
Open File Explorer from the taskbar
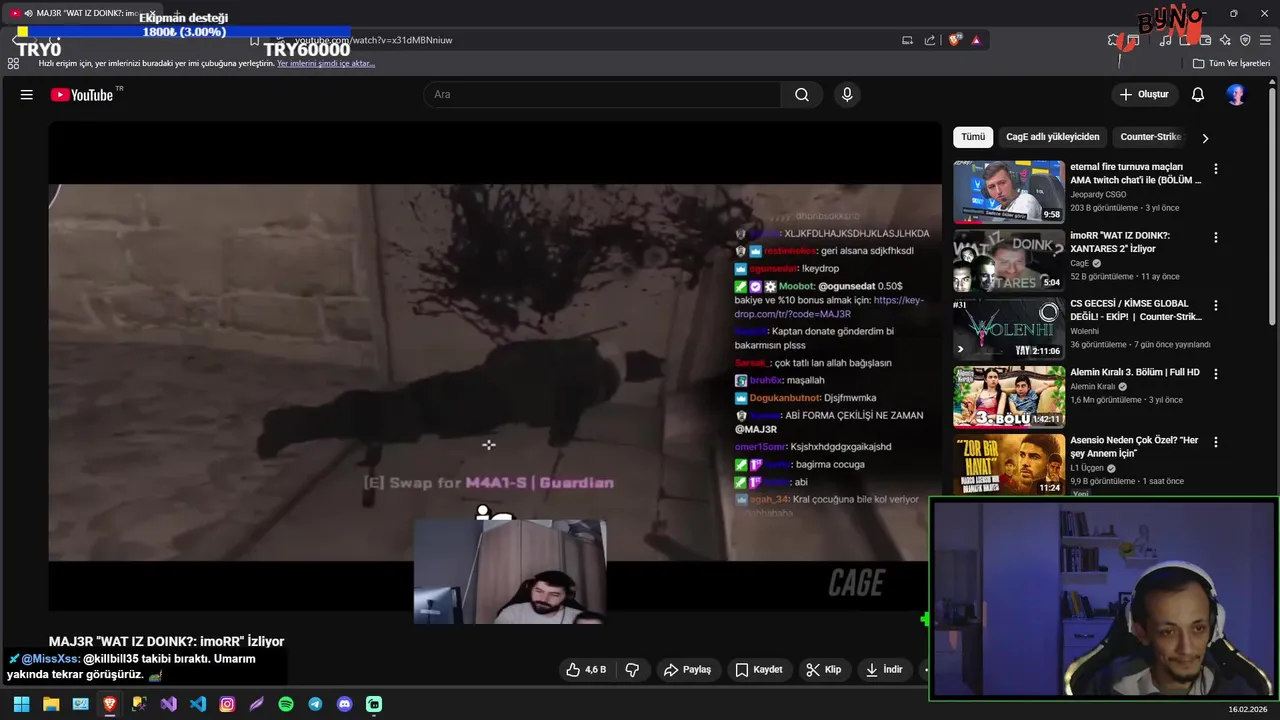click(x=51, y=704)
